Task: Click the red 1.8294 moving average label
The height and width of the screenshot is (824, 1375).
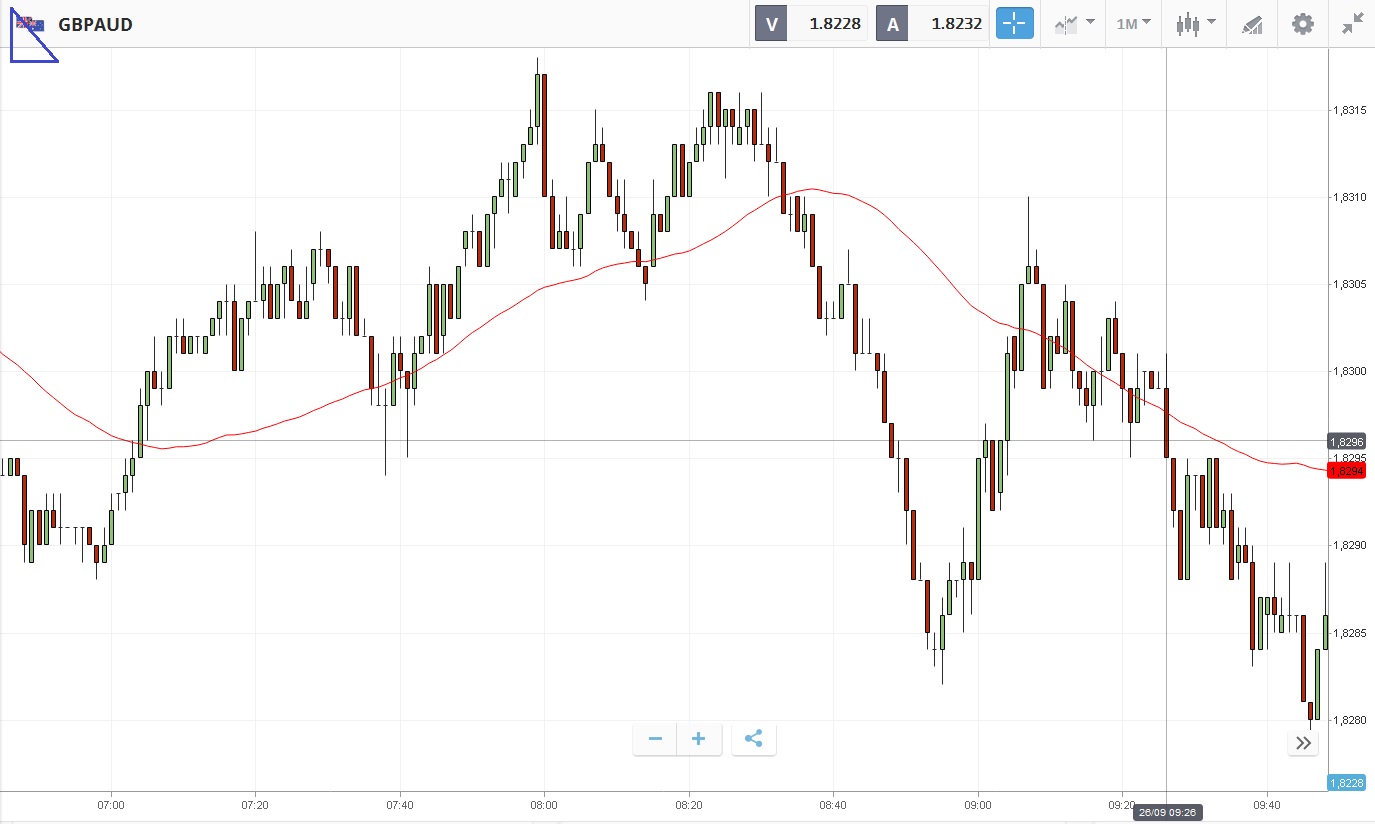Action: pos(1346,470)
